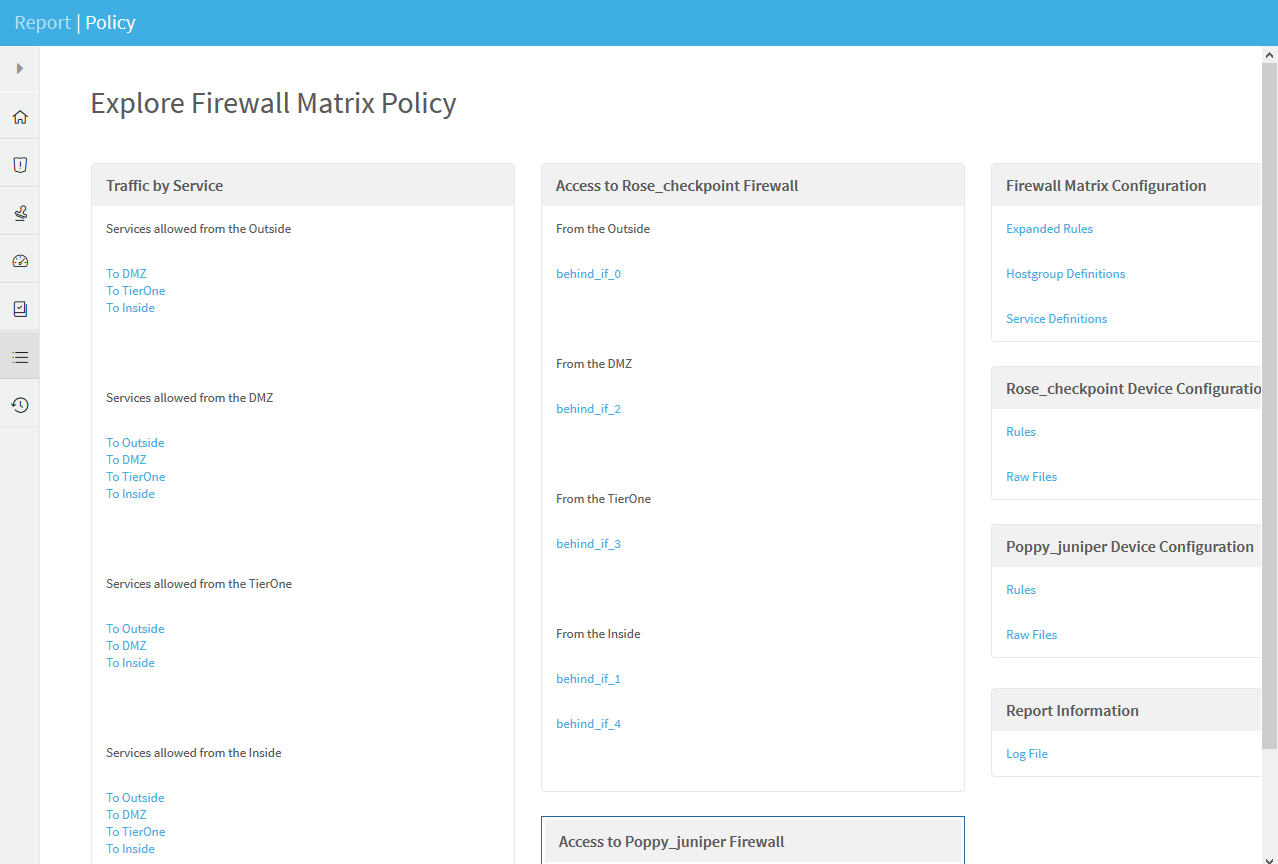Open the Expanded Rules link

[x=1049, y=229]
